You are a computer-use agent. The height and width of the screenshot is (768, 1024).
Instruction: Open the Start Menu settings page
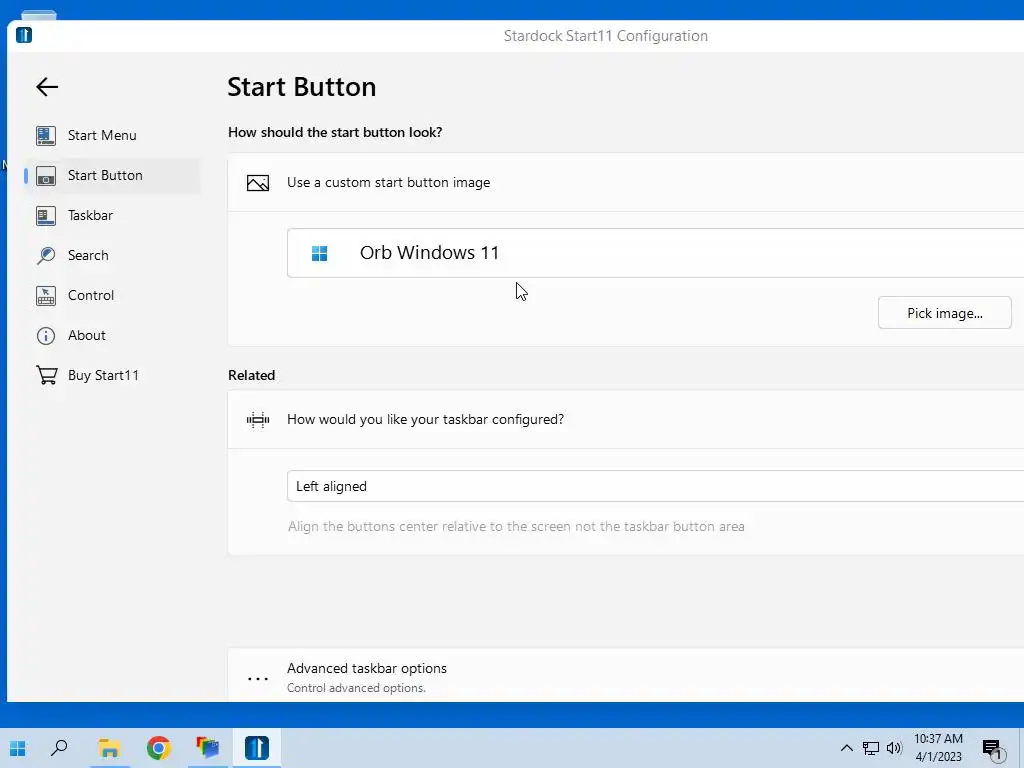tap(102, 135)
